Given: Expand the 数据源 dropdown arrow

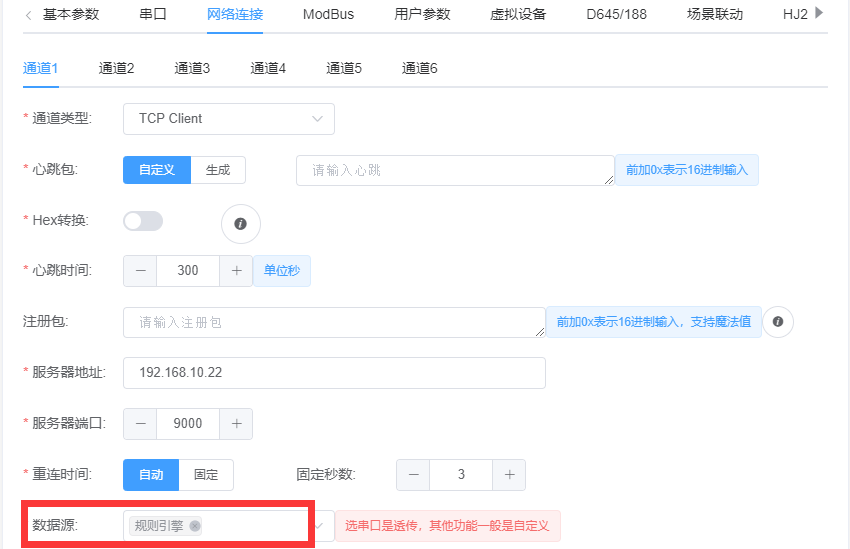Looking at the screenshot, I should pos(320,525).
